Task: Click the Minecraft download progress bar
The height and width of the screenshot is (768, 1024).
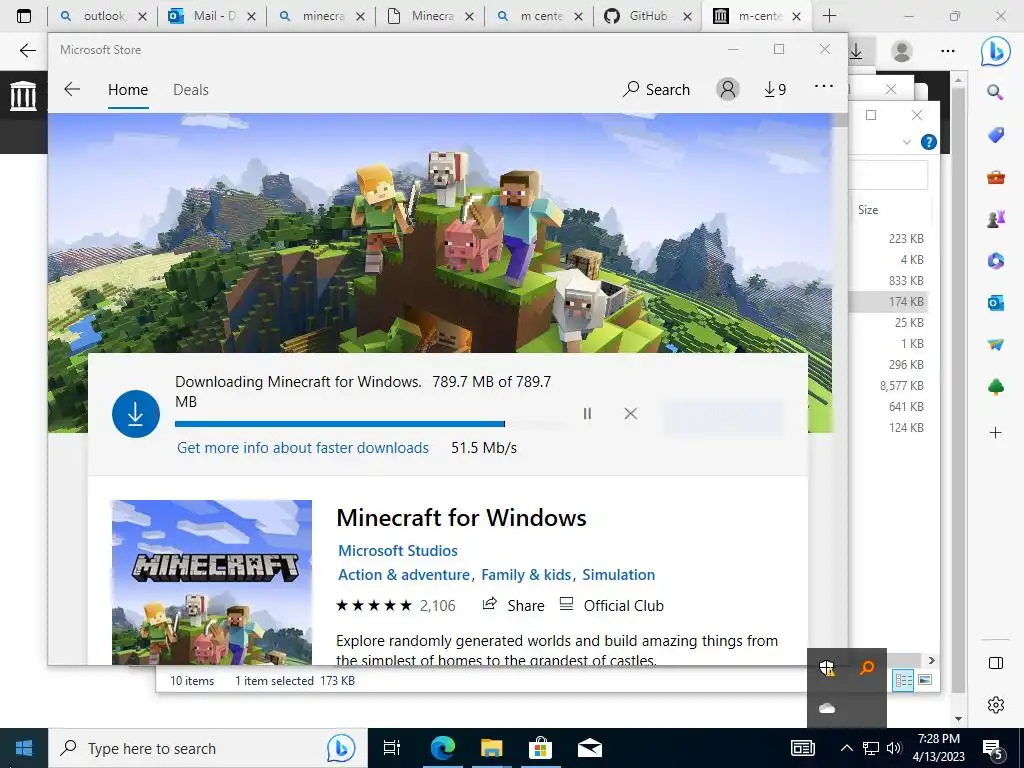Action: (370, 424)
